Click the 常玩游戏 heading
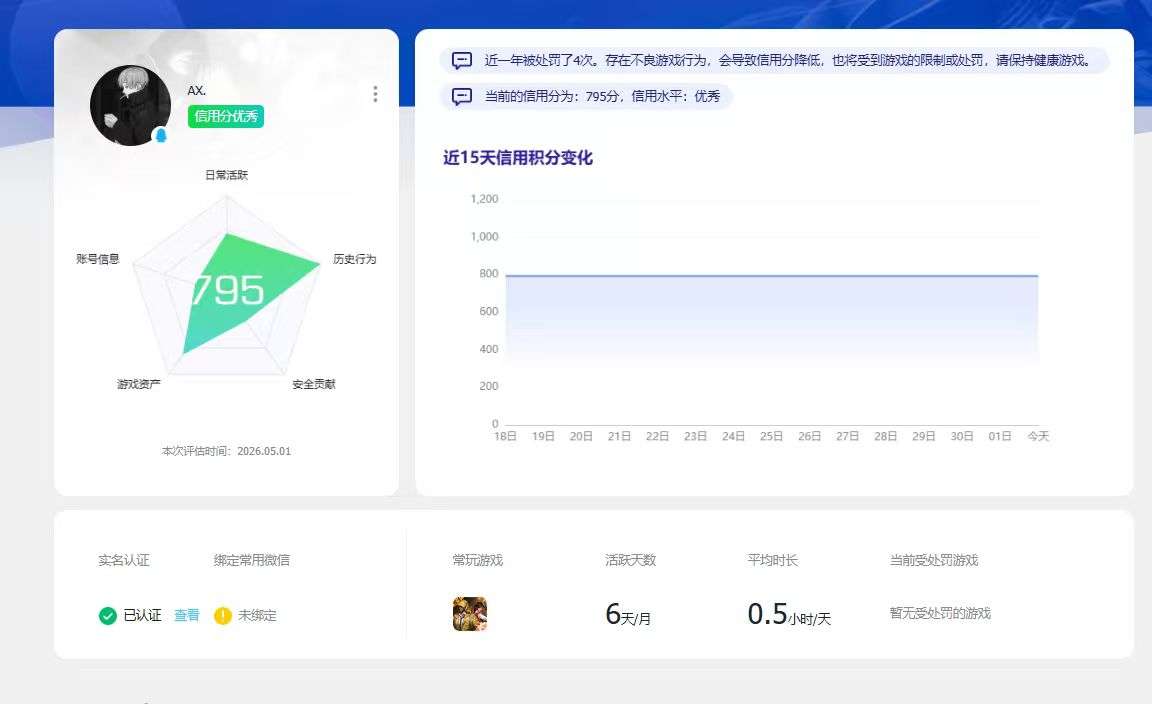Screen dimensions: 1152x704 pyautogui.click(x=478, y=560)
